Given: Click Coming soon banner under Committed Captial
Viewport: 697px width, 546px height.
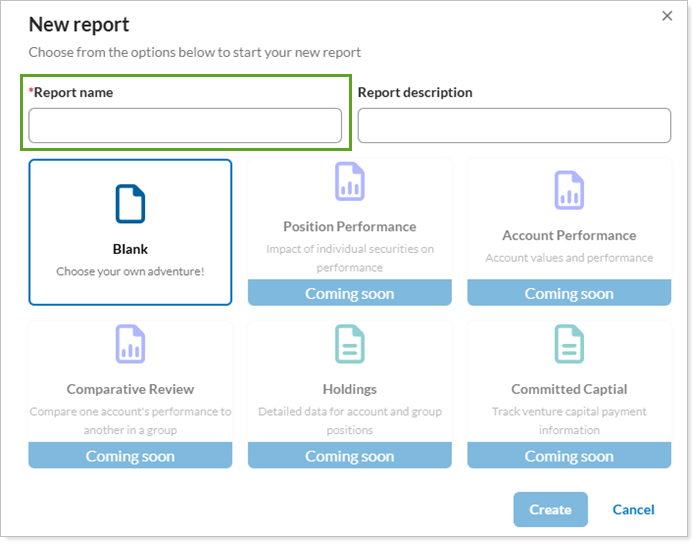Looking at the screenshot, I should pyautogui.click(x=569, y=455).
